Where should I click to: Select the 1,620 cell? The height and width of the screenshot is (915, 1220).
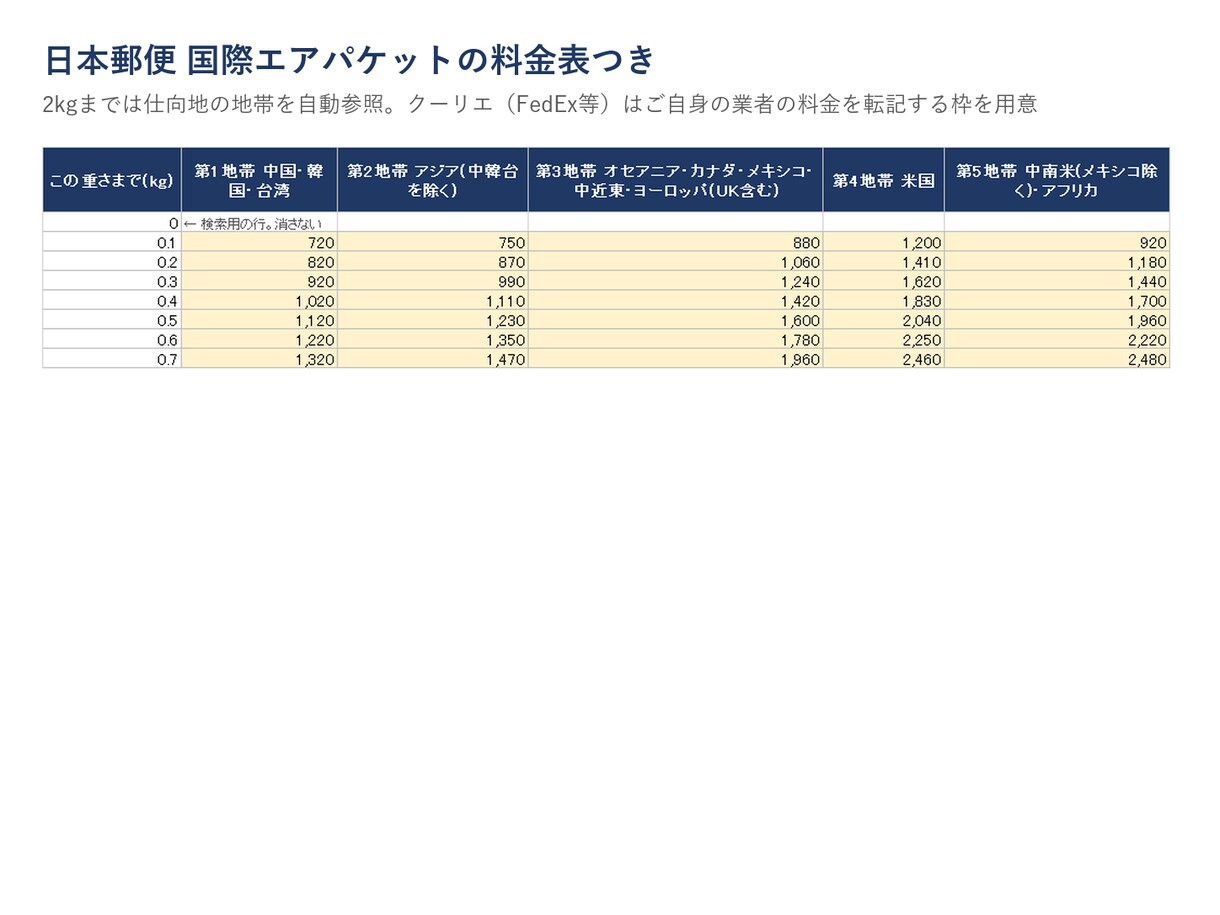click(884, 282)
